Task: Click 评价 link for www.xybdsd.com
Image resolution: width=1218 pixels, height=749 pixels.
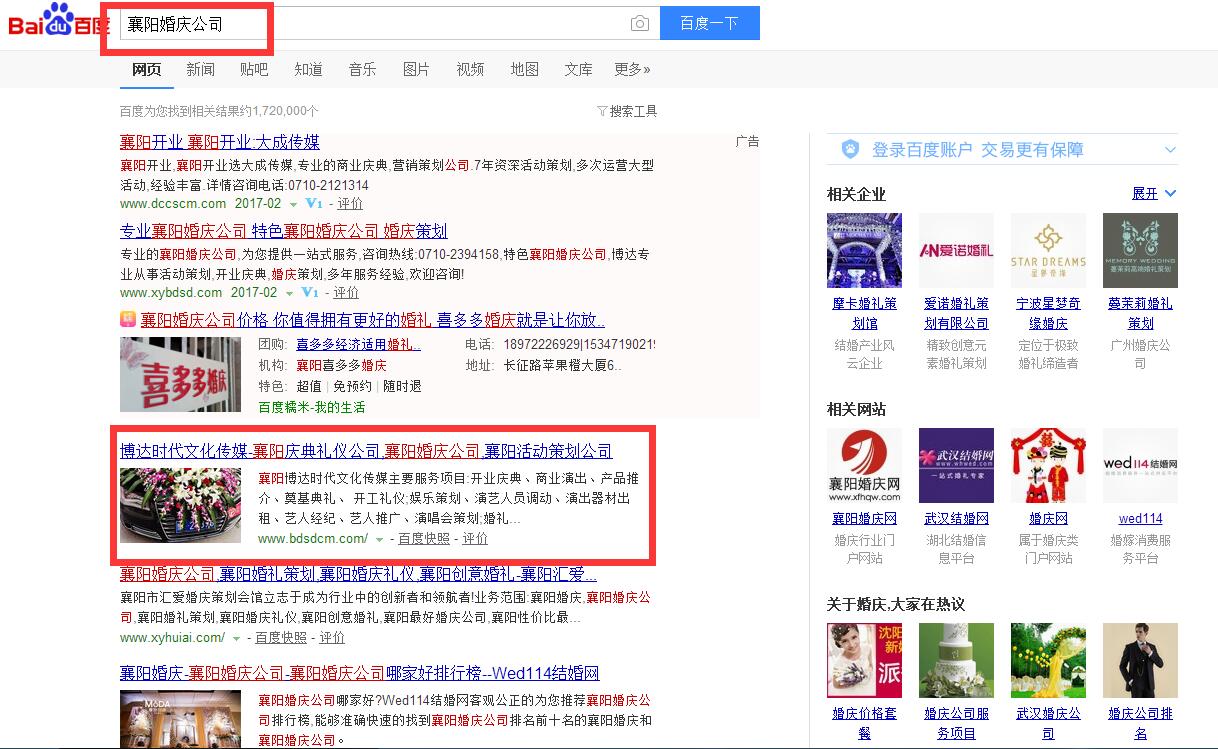Action: click(346, 292)
